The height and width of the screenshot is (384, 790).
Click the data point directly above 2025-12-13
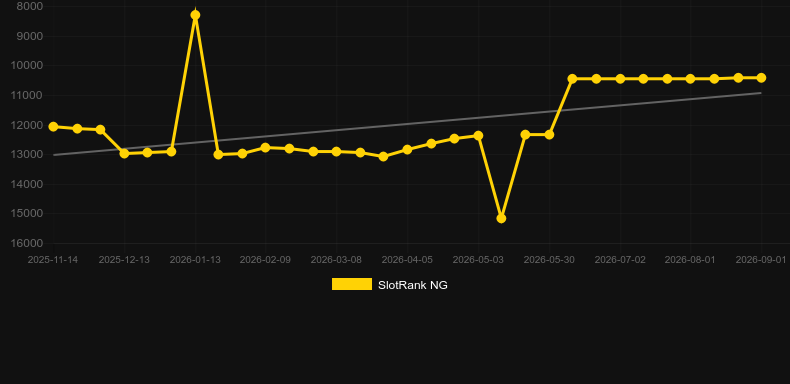[124, 153]
